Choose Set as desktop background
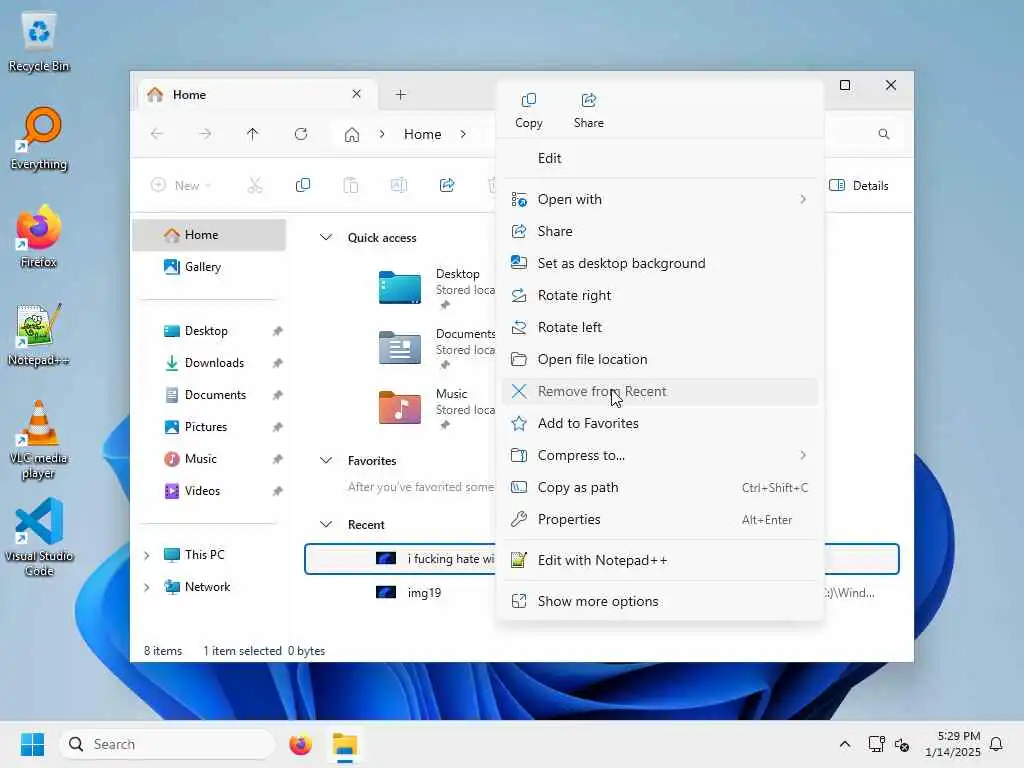The height and width of the screenshot is (768, 1024). 660,263
